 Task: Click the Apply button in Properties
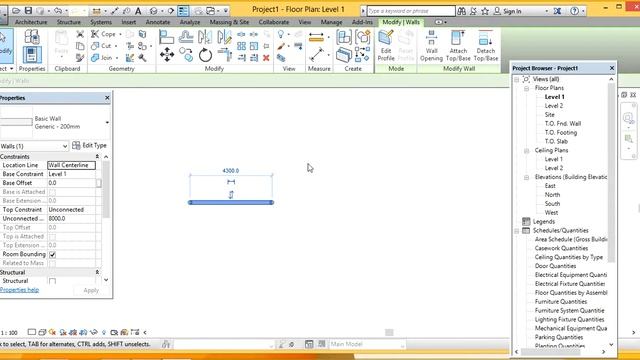click(91, 290)
